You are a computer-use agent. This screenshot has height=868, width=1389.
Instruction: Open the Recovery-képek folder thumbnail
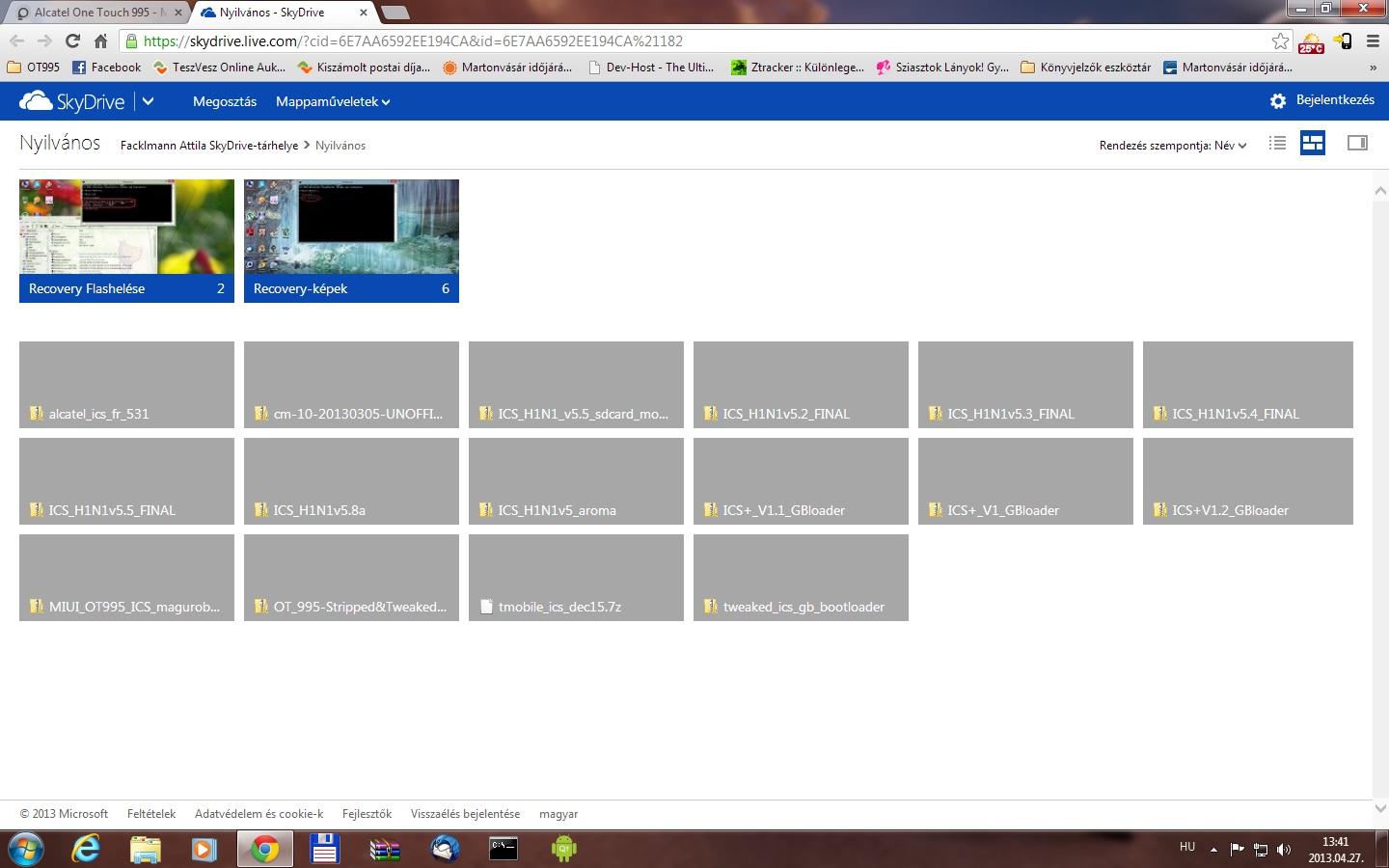(x=351, y=241)
